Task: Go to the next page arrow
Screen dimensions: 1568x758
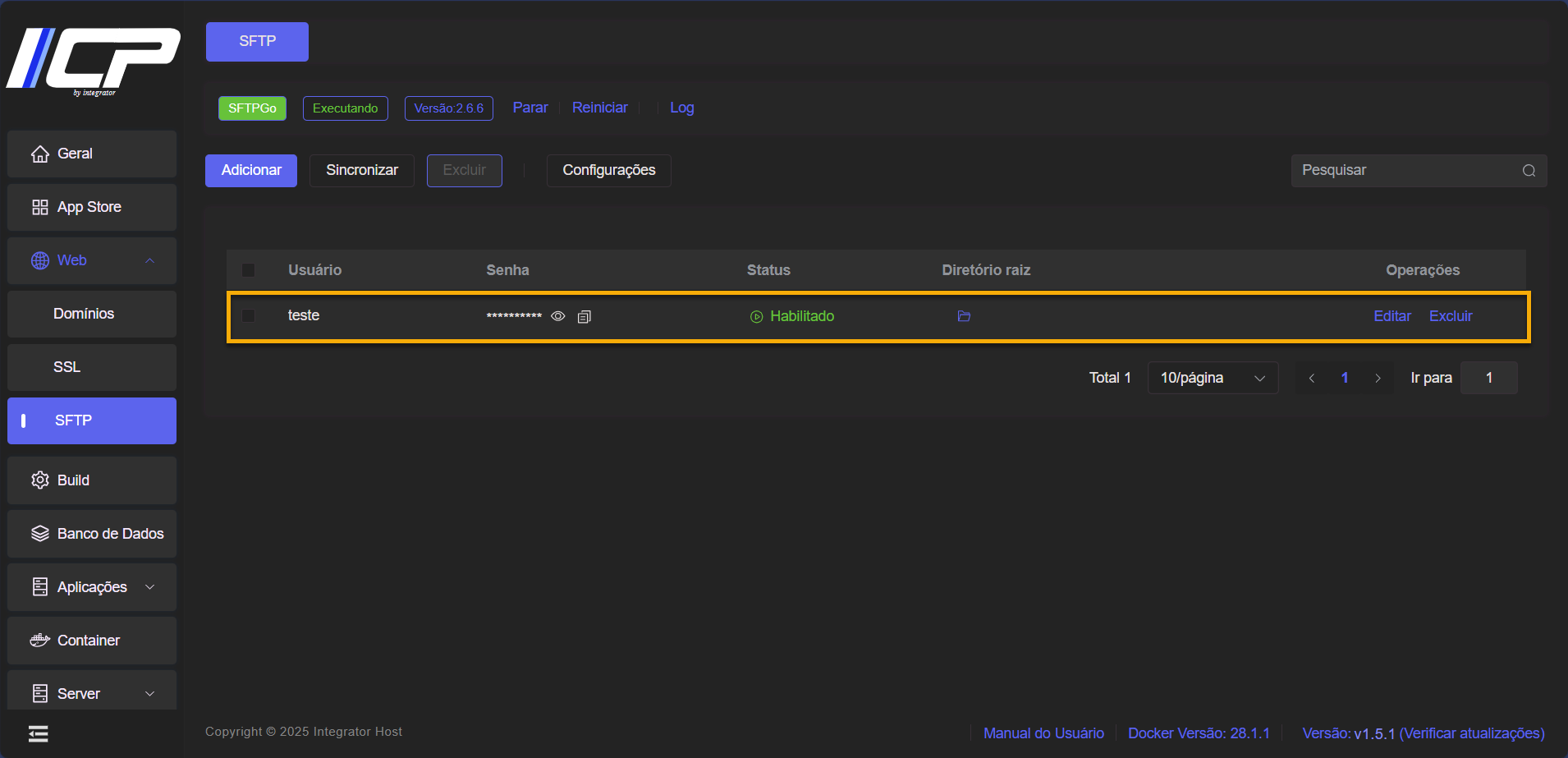Action: coord(1378,378)
